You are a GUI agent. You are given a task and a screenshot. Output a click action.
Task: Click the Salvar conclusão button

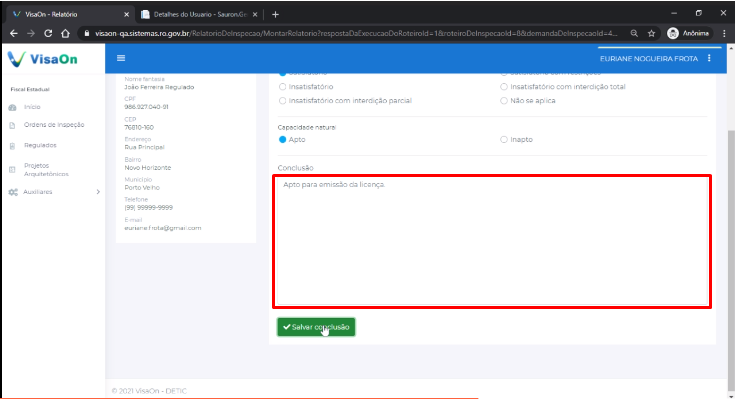click(x=316, y=327)
